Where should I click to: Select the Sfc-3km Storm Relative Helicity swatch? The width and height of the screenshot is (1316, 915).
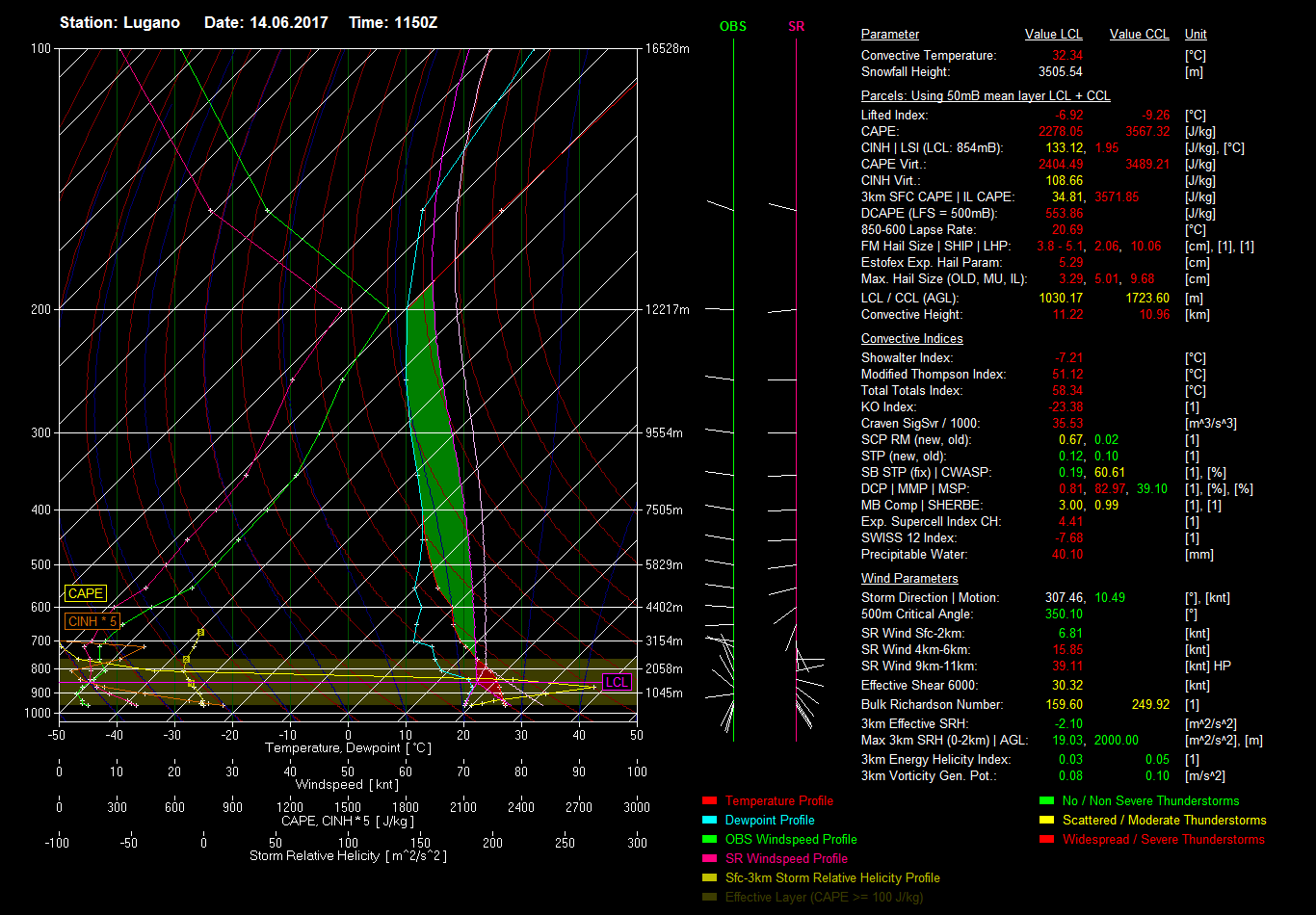point(710,878)
